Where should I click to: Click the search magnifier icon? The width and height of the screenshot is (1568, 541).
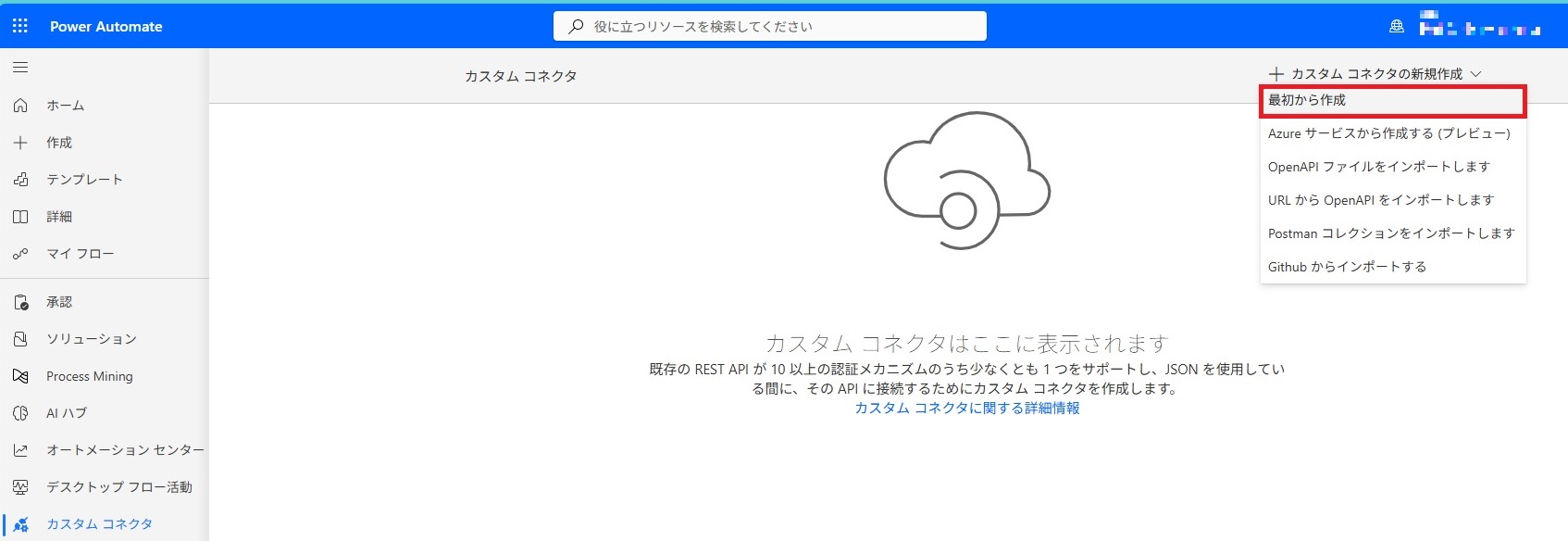coord(576,27)
